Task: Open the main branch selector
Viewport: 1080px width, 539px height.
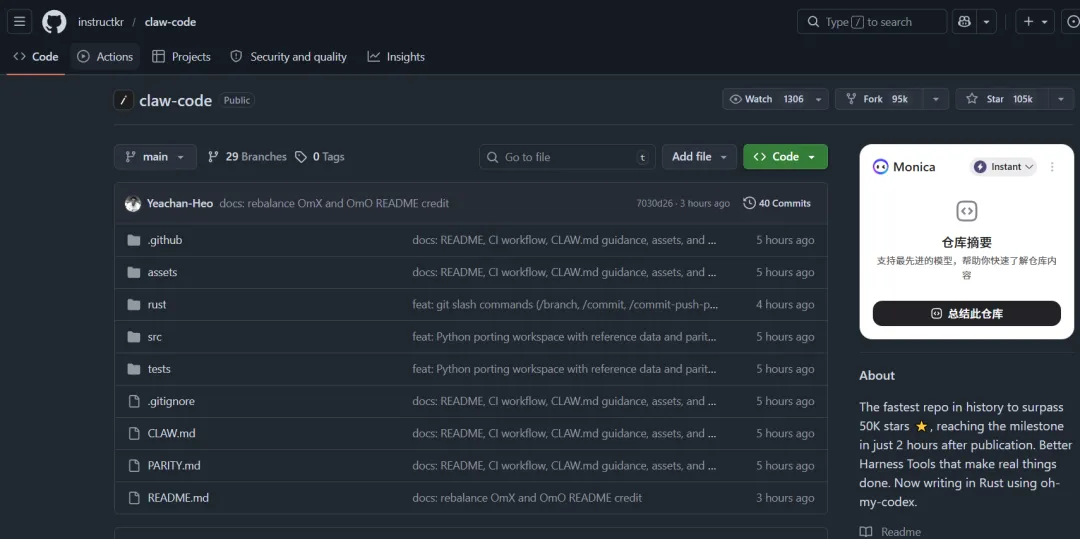Action: (155, 157)
